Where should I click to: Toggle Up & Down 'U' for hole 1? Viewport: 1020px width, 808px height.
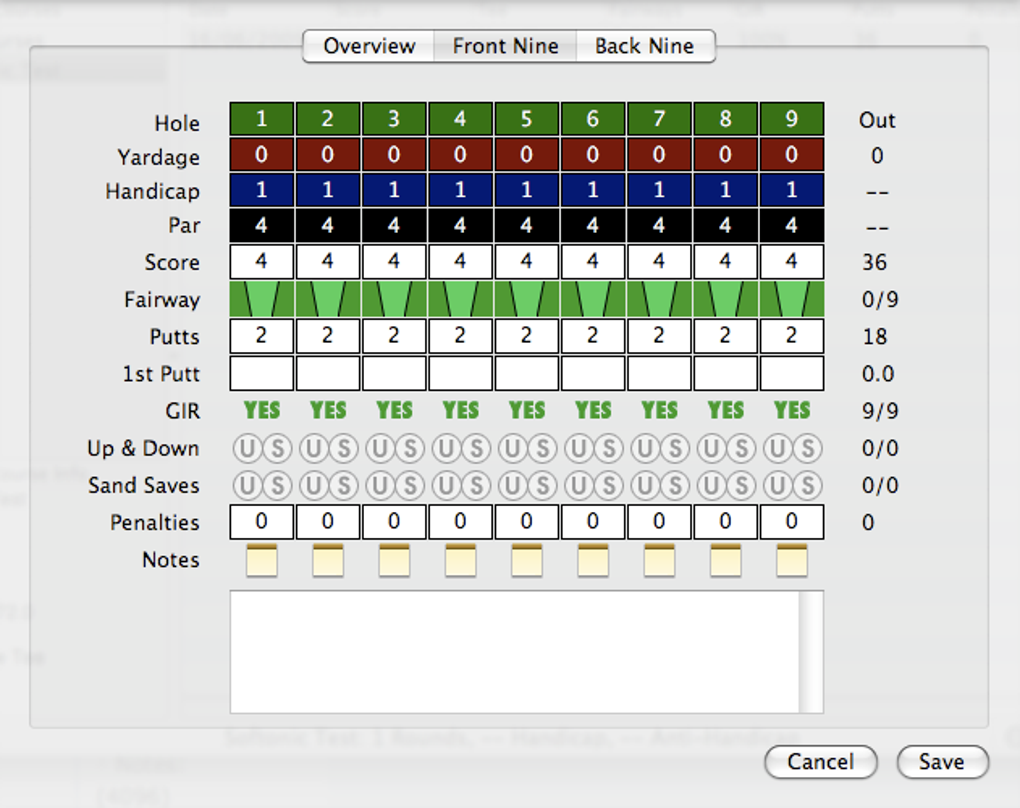tap(247, 448)
